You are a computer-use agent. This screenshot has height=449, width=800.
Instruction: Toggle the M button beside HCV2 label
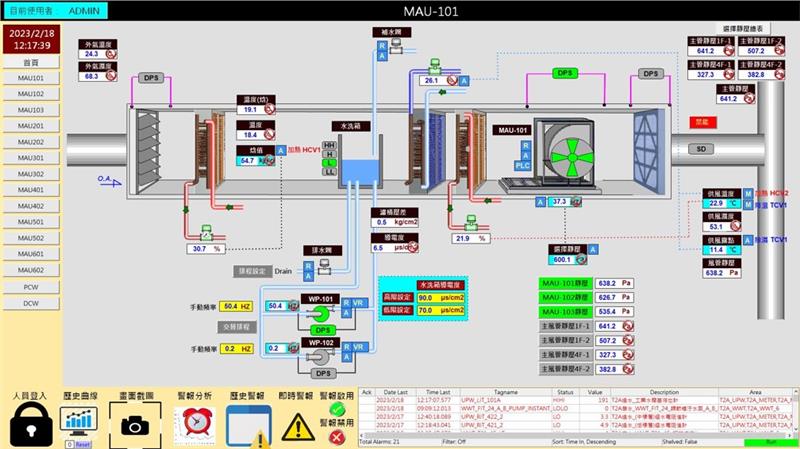748,194
